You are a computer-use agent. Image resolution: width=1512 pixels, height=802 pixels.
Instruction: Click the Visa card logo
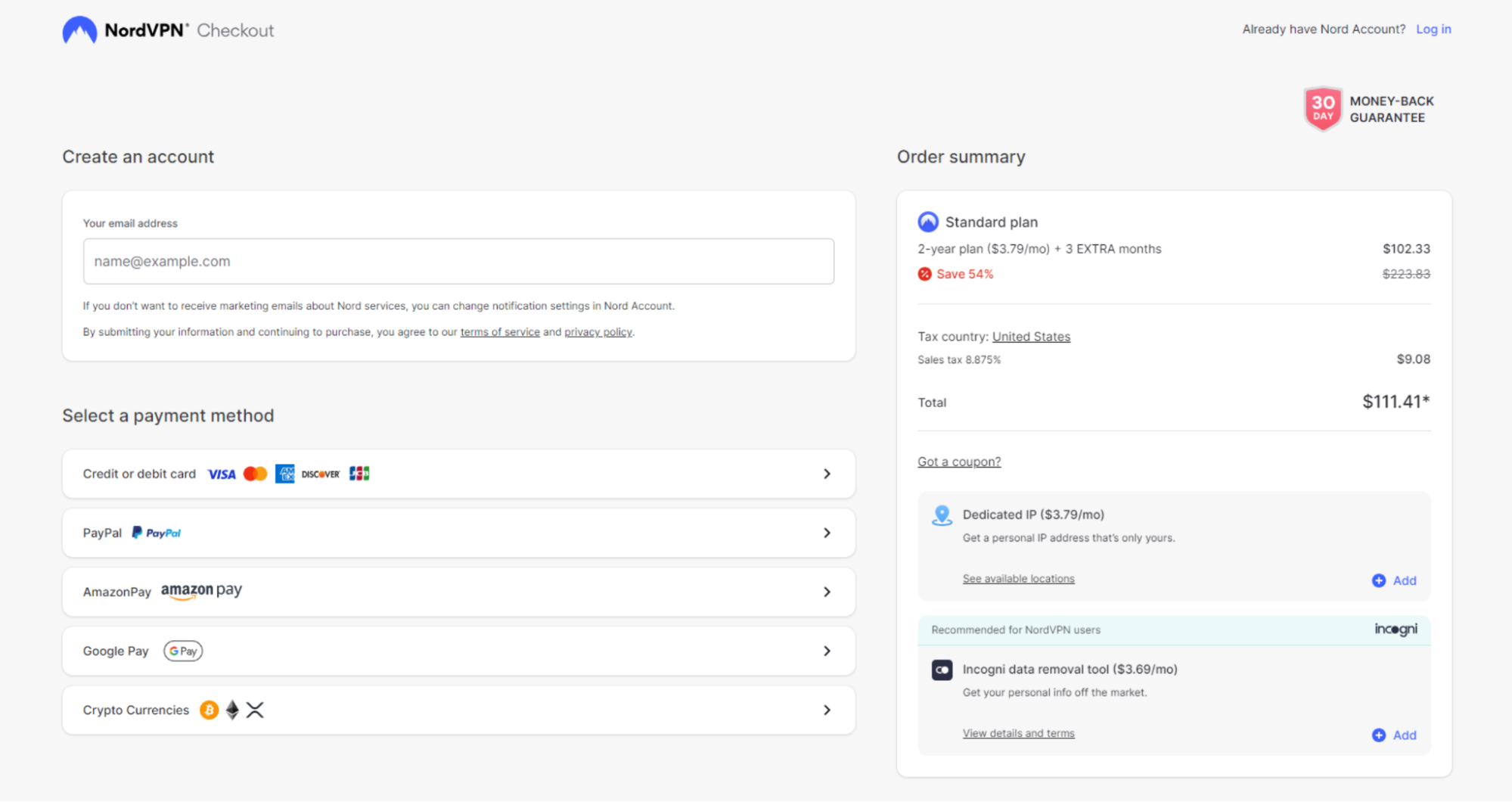point(222,474)
